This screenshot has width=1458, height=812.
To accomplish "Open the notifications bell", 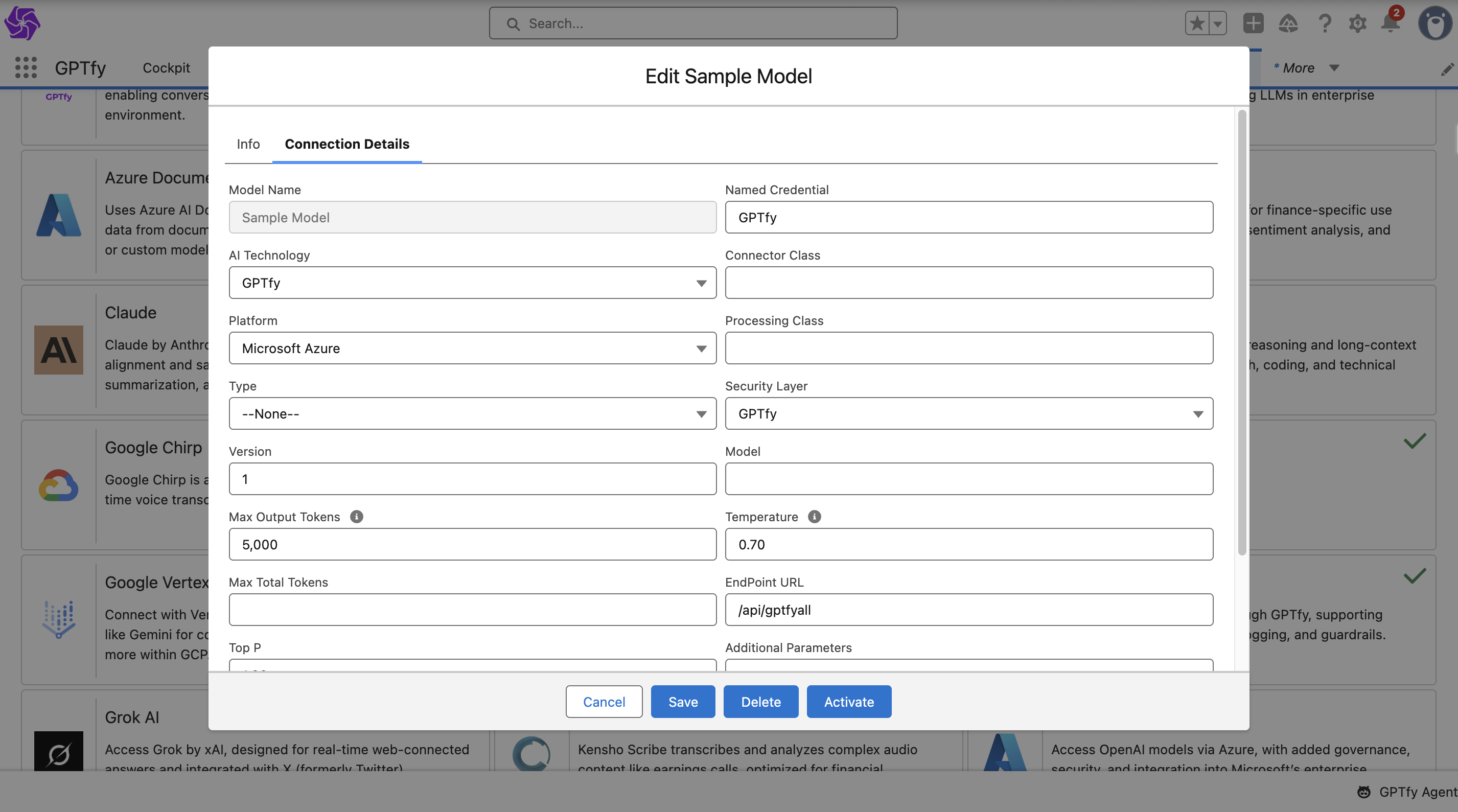I will pos(1390,23).
